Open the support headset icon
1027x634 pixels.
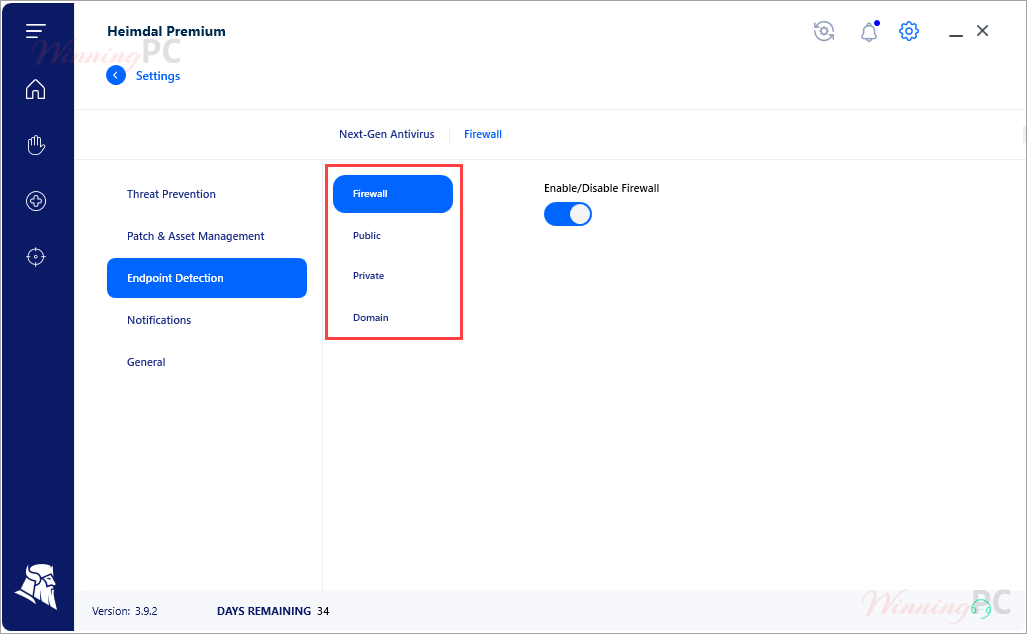pyautogui.click(x=980, y=609)
